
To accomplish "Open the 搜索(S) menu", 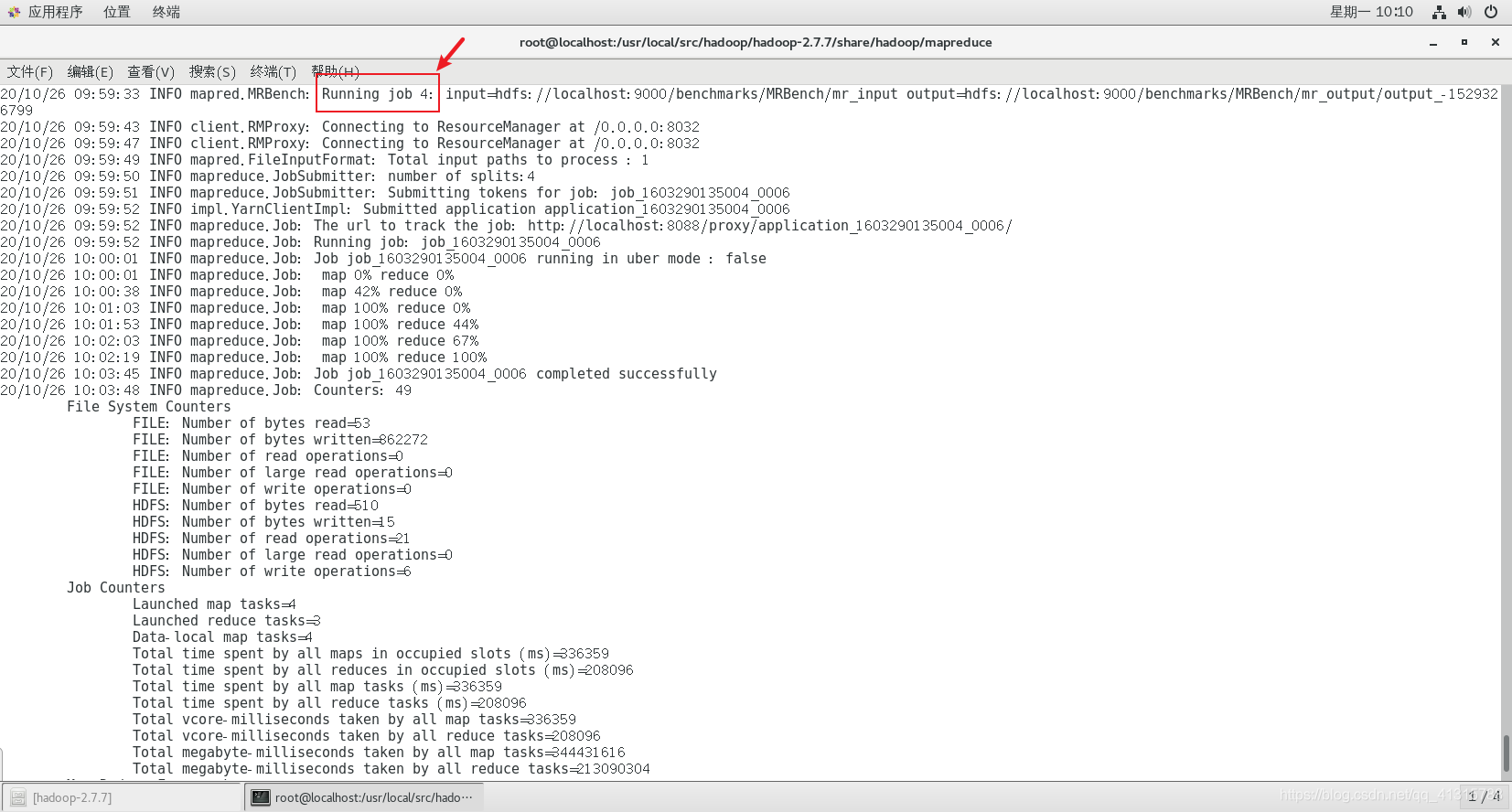I will click(212, 71).
